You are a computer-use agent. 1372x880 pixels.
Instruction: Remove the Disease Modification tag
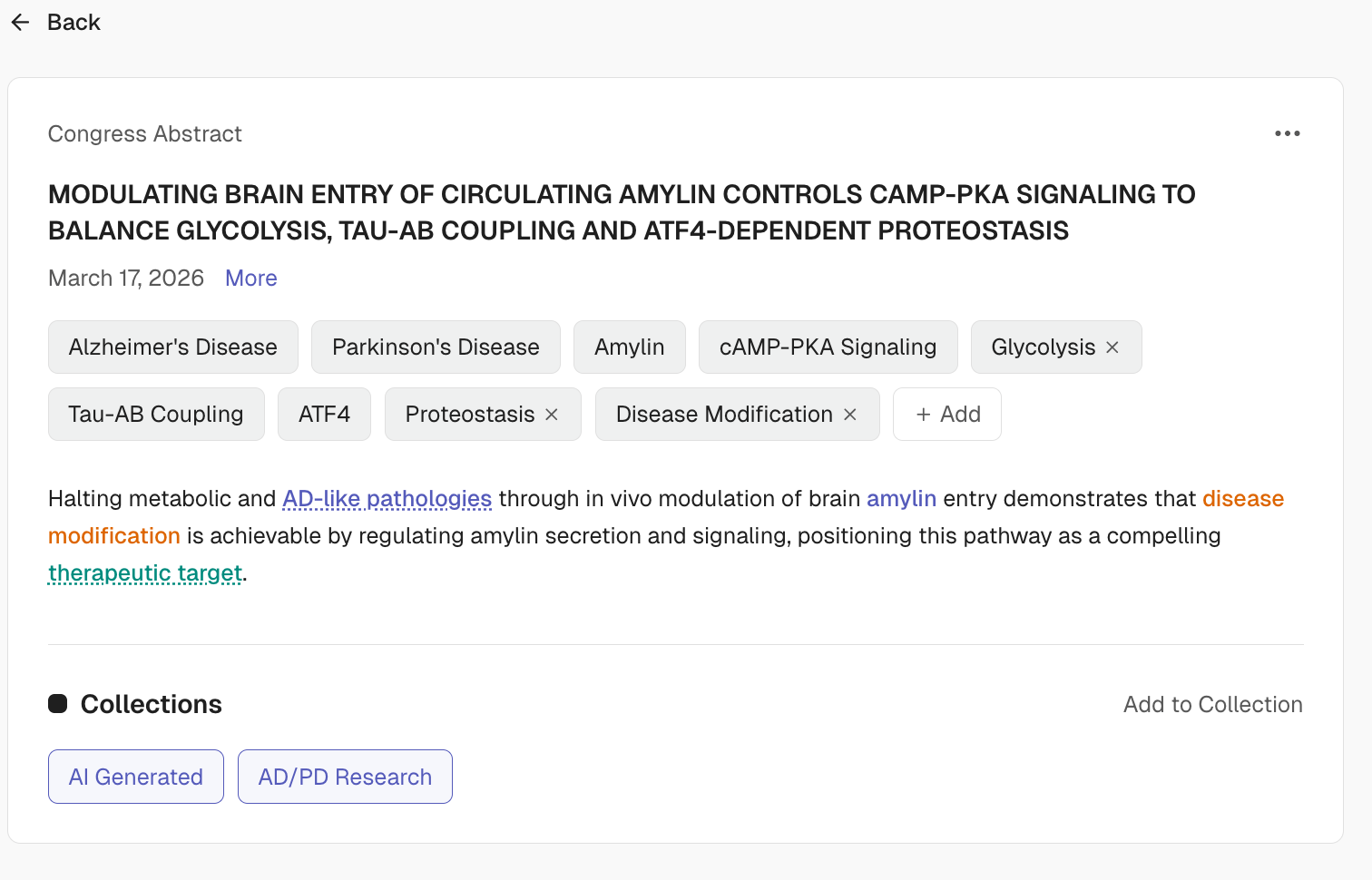click(850, 415)
